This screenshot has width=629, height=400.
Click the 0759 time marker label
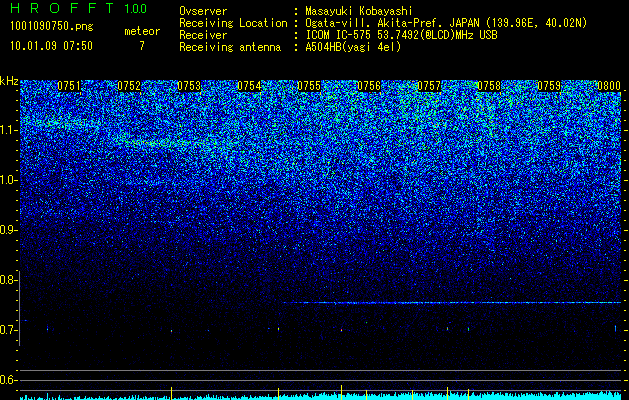[549, 86]
